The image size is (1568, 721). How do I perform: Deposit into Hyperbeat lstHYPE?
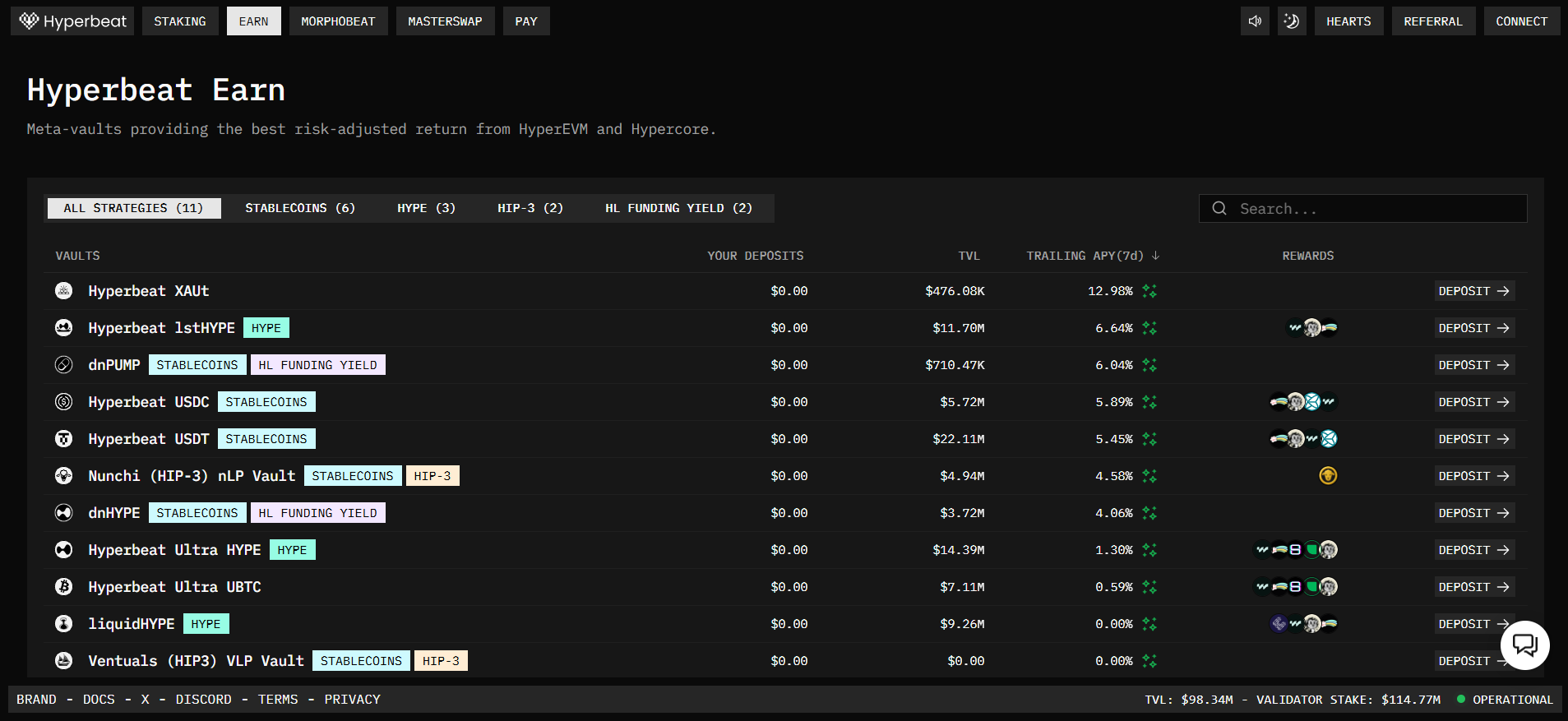(1474, 328)
